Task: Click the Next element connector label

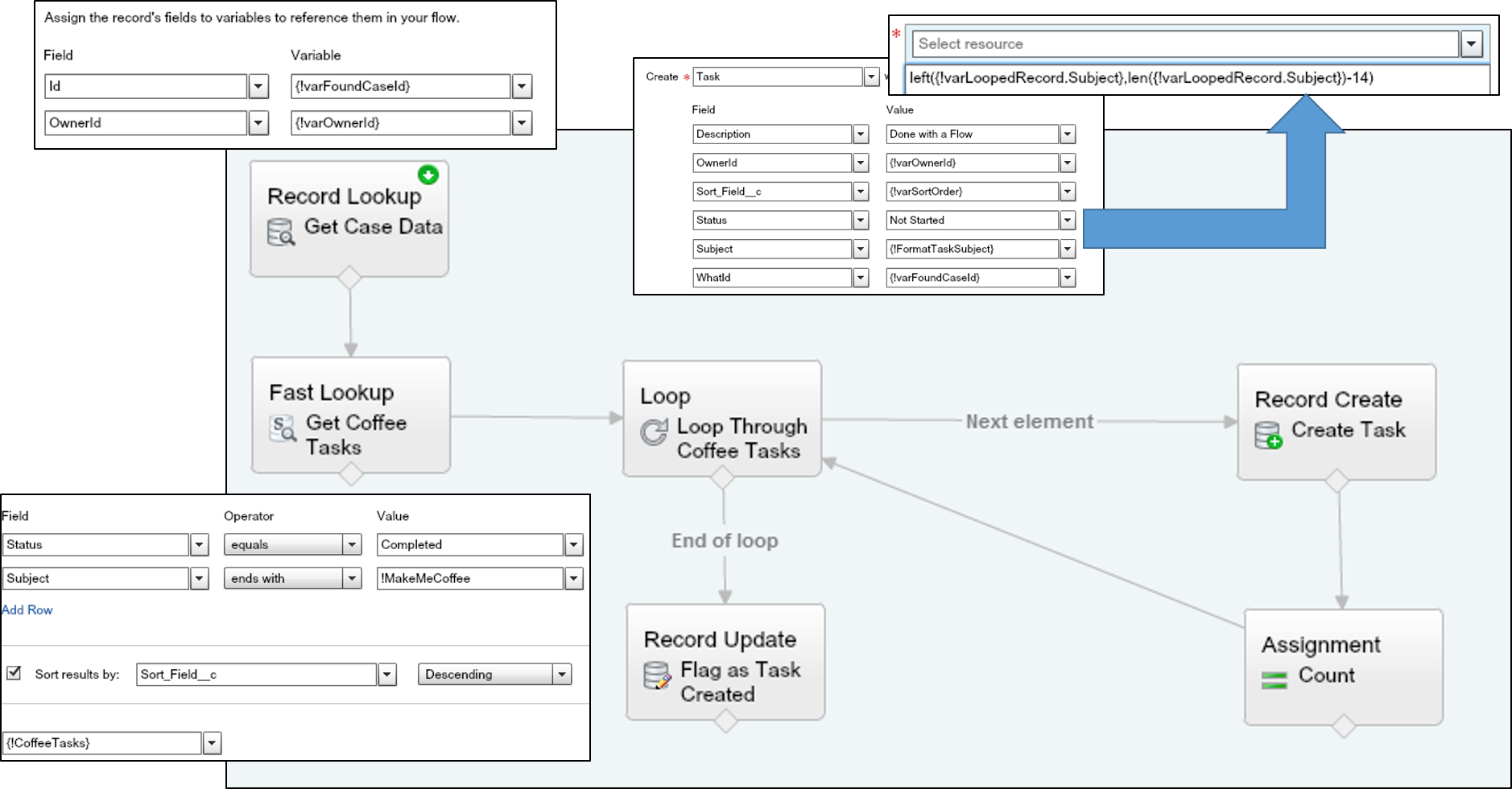Action: 1029,422
